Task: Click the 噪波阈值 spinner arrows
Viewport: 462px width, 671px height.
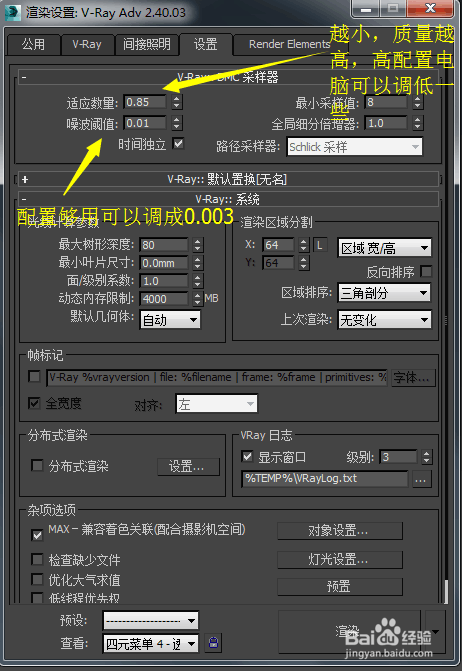Action: point(176,123)
